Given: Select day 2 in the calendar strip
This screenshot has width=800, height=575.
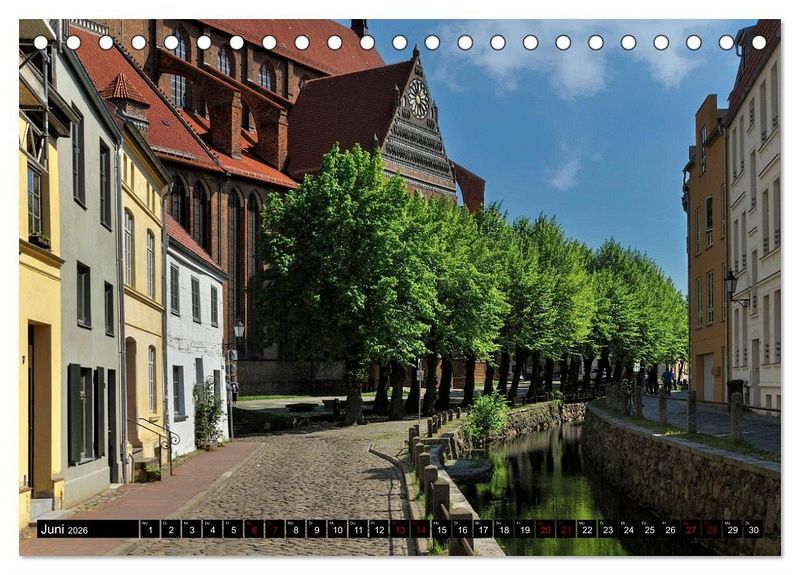Looking at the screenshot, I should (170, 529).
